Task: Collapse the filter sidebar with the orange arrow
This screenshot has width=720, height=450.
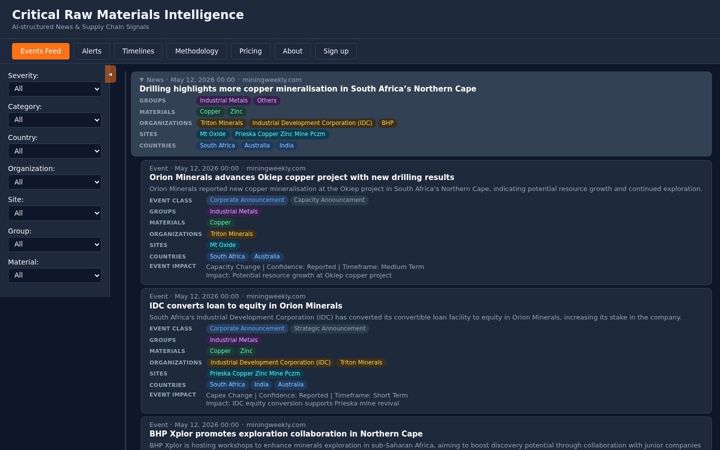Action: pyautogui.click(x=110, y=74)
